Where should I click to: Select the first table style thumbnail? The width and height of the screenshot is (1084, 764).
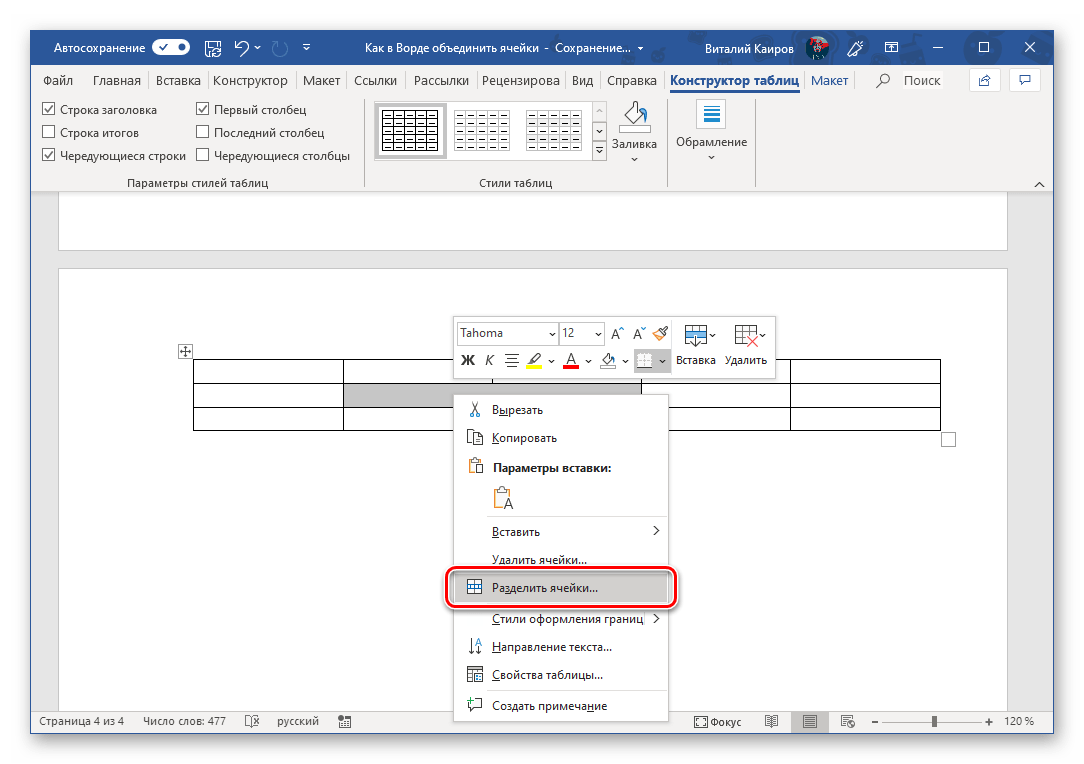click(x=410, y=131)
